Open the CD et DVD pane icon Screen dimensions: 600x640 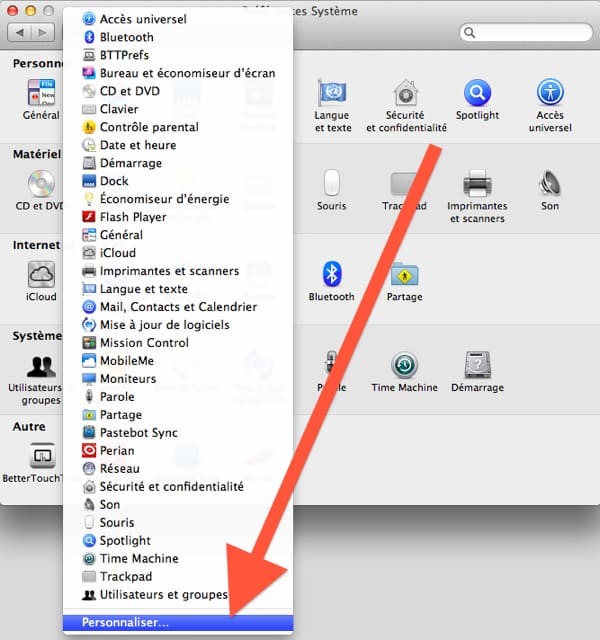pyautogui.click(x=41, y=183)
